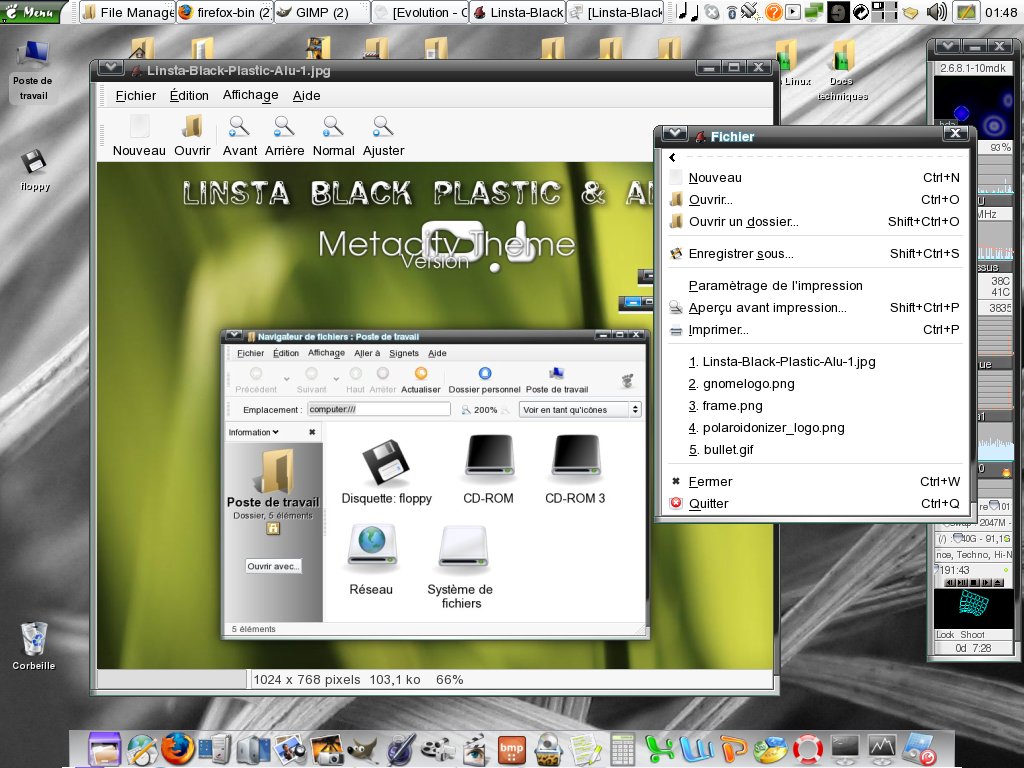The height and width of the screenshot is (768, 1024).
Task: Click the 01:48 clock in panel
Action: [x=1001, y=12]
